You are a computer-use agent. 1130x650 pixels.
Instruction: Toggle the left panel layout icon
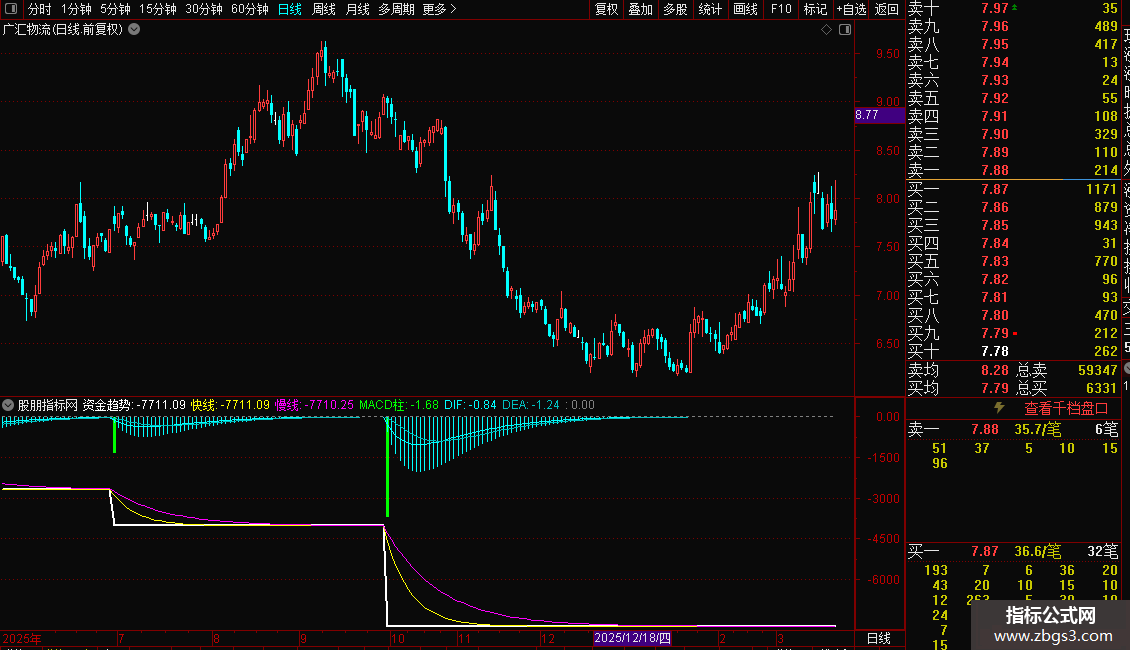(x=11, y=9)
